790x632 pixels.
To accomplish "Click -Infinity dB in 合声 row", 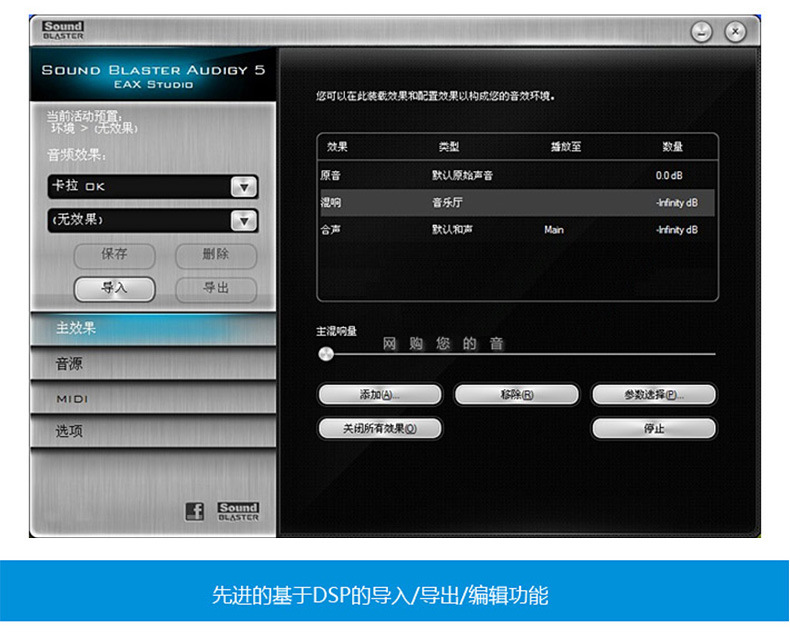I will (x=677, y=230).
